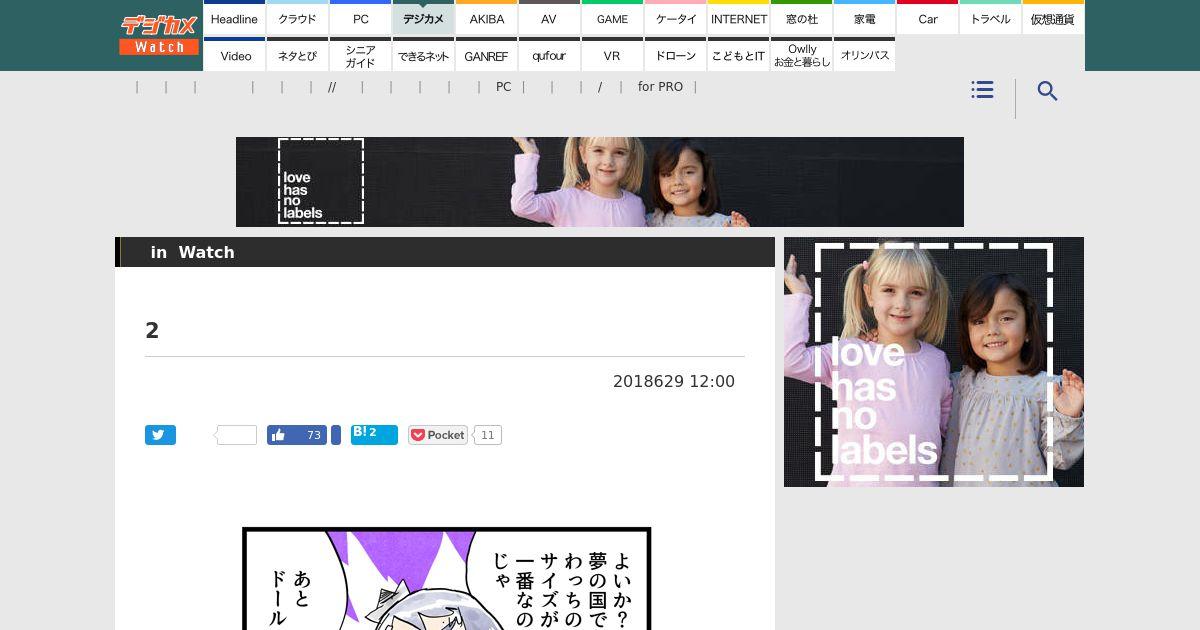Open ドローン tab
Screen dimensions: 1200x630
(675, 55)
